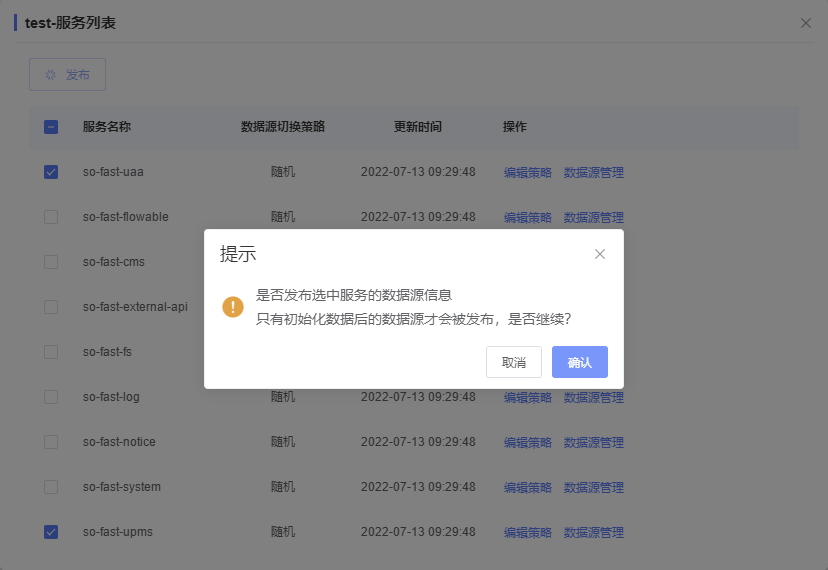
Task: Check the so-fast-cms checkbox
Action: pyautogui.click(x=51, y=262)
